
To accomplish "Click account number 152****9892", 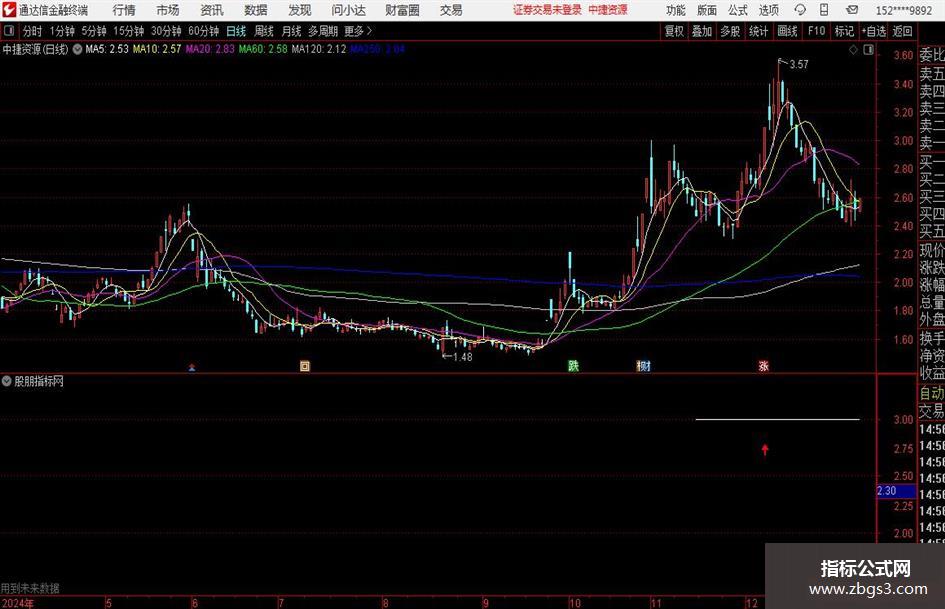I will 904,10.
